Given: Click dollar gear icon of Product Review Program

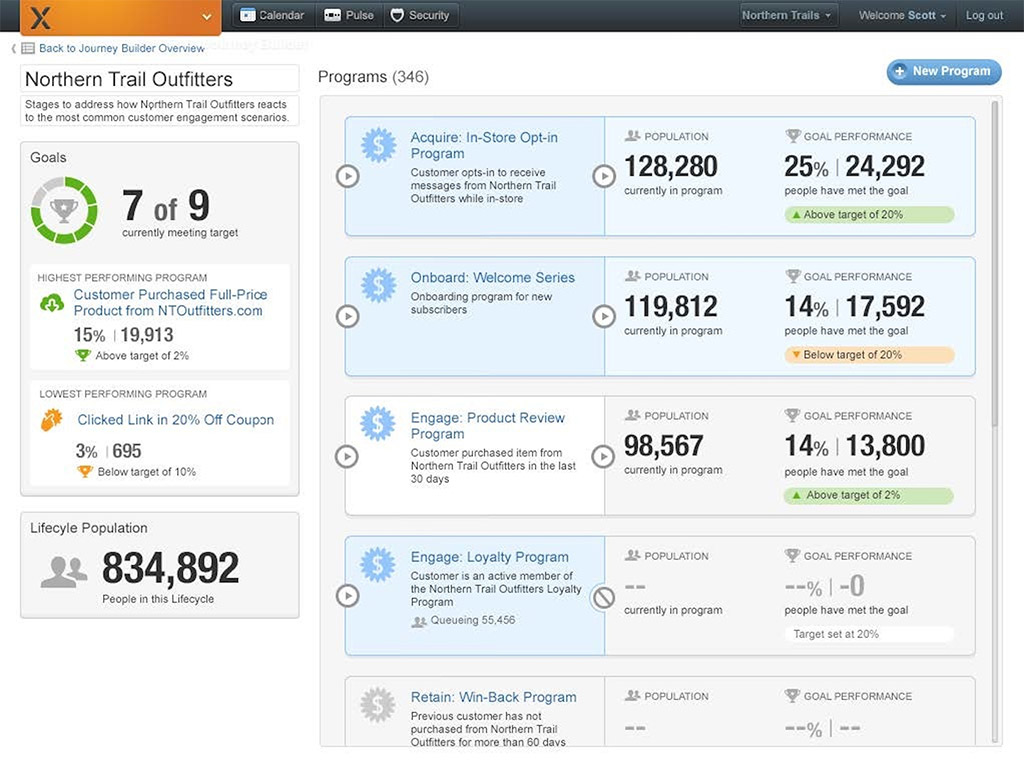Looking at the screenshot, I should (x=378, y=424).
